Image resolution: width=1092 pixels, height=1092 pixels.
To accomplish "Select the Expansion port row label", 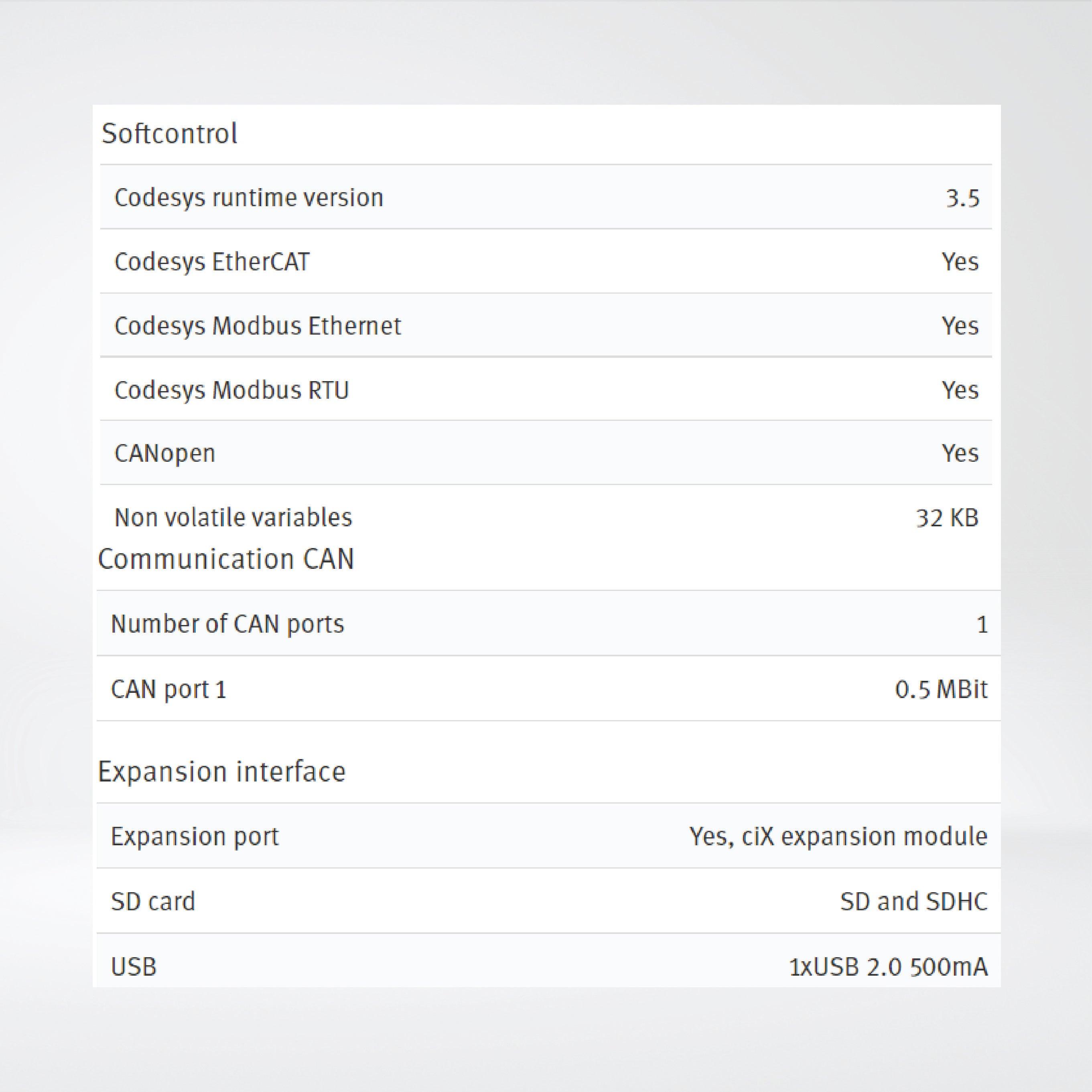I will 195,836.
